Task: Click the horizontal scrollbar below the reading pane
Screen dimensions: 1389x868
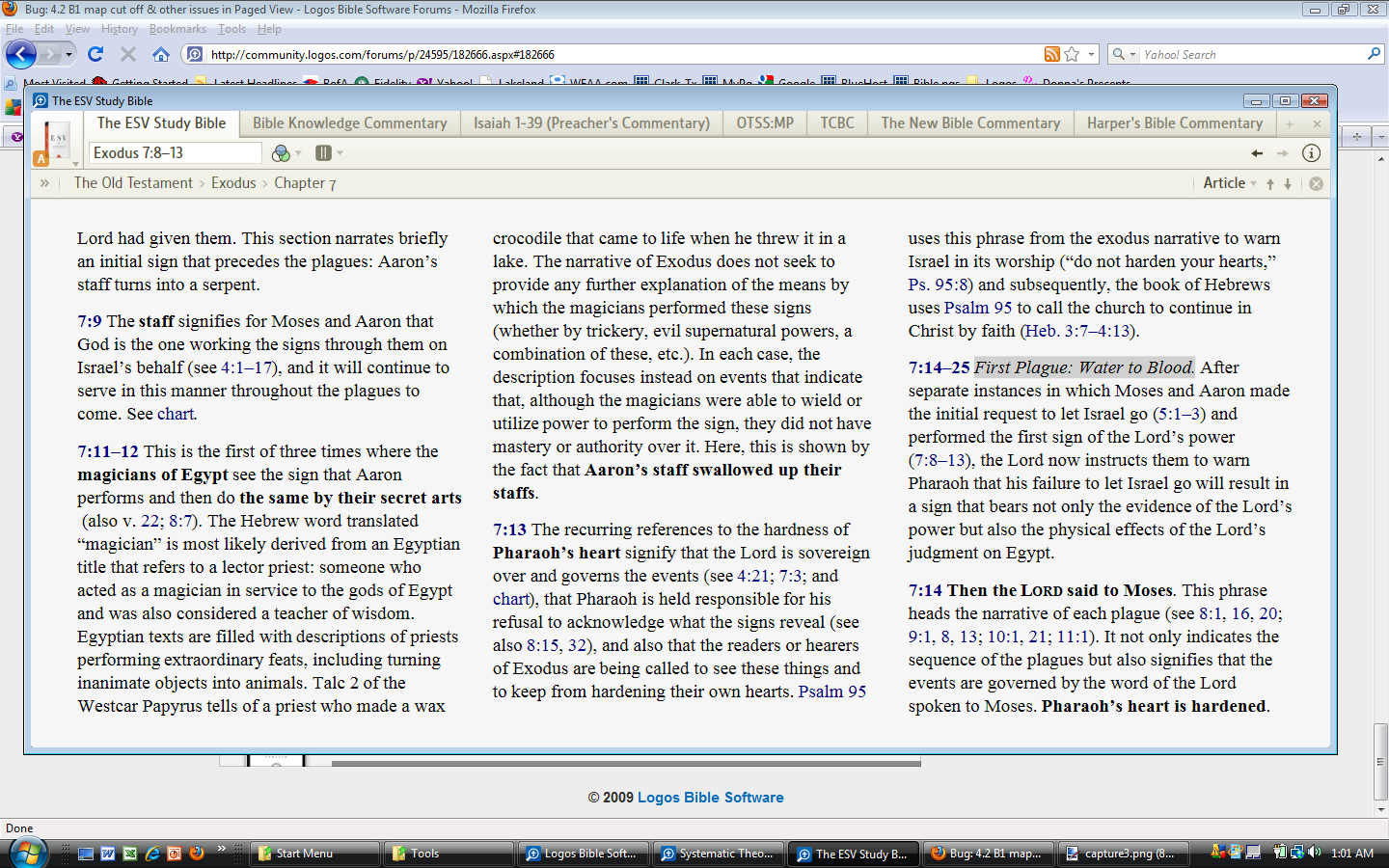Action: coord(626,763)
